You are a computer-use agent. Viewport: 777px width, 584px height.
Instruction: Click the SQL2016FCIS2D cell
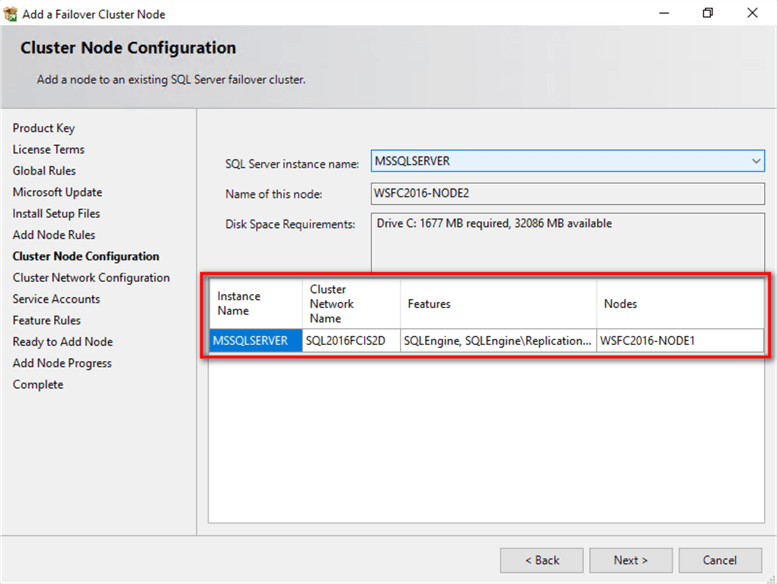point(351,341)
